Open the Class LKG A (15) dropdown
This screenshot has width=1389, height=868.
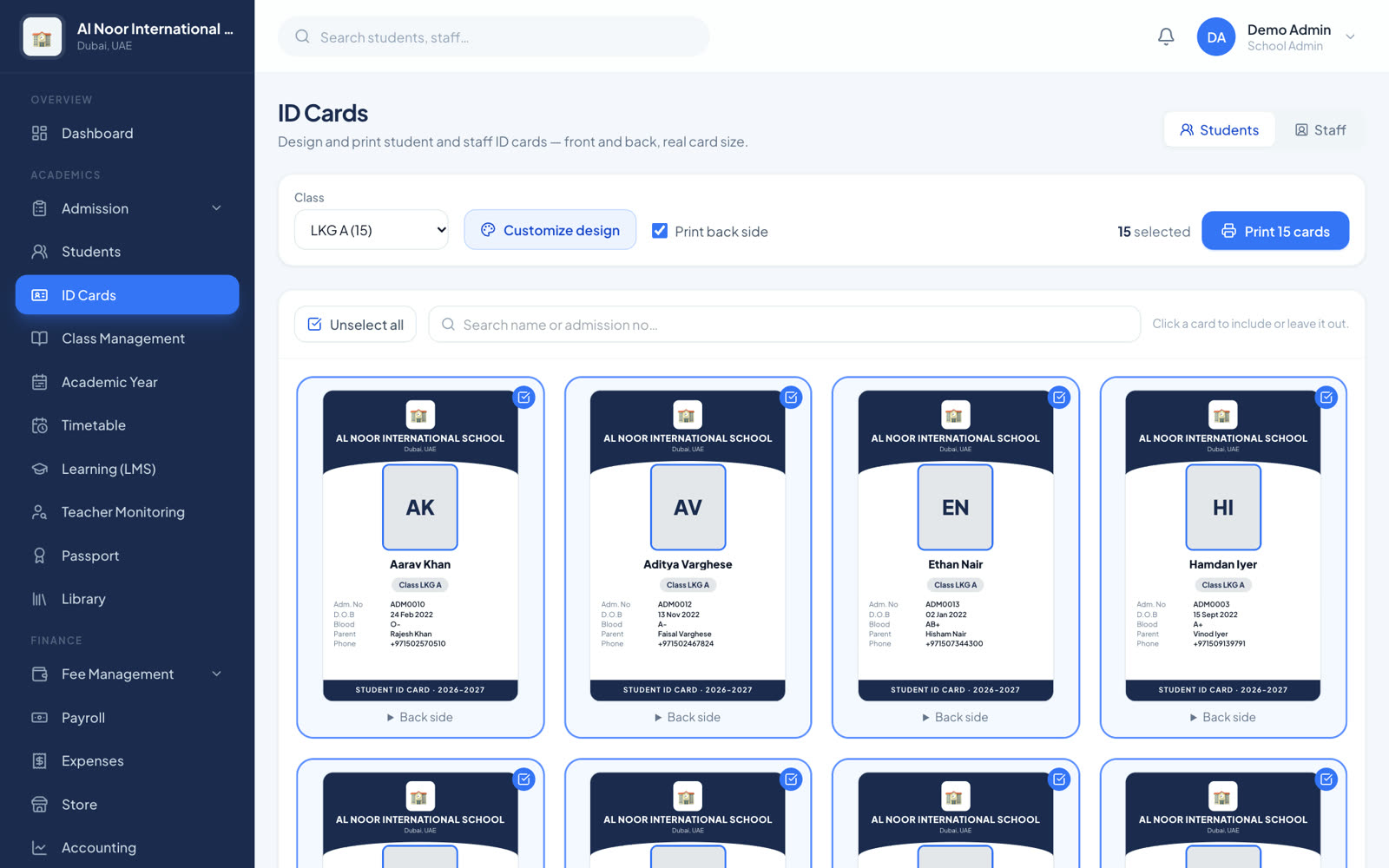click(x=372, y=230)
